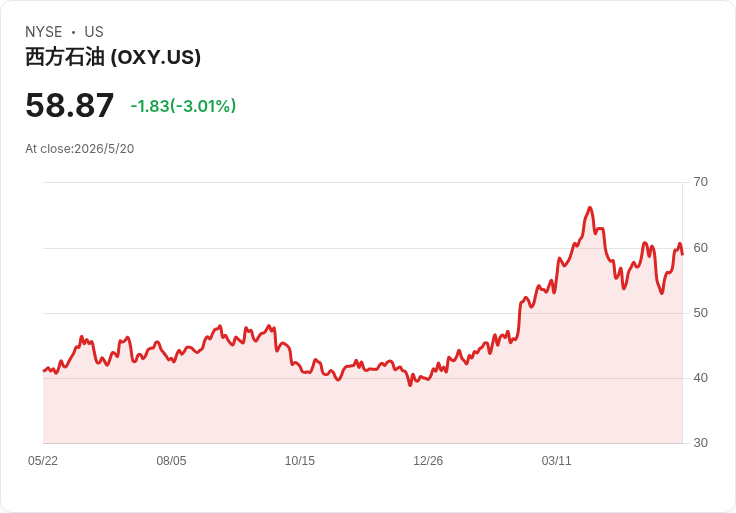
Task: Click the At close date text
Action: coord(79,149)
